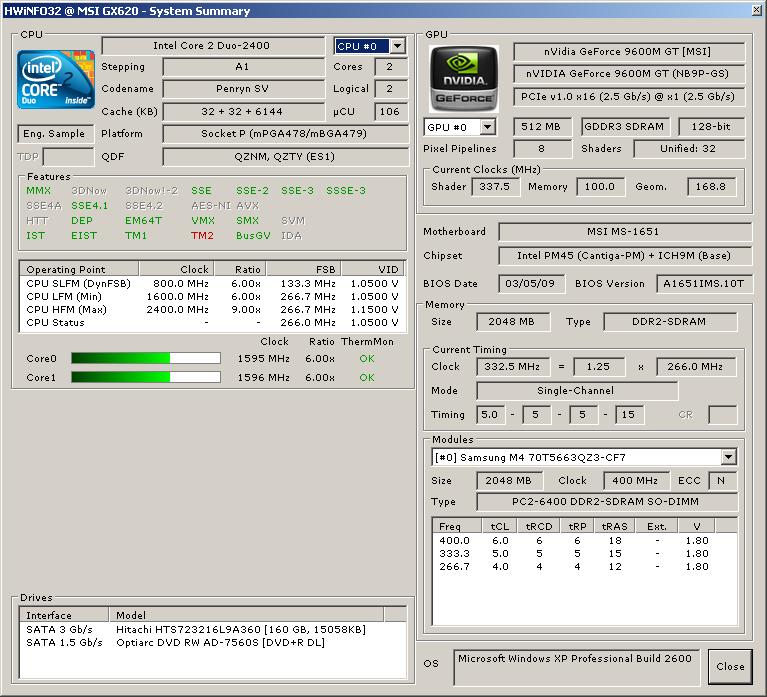The width and height of the screenshot is (767, 697).
Task: Click the empty TDP field
Action: [68, 157]
